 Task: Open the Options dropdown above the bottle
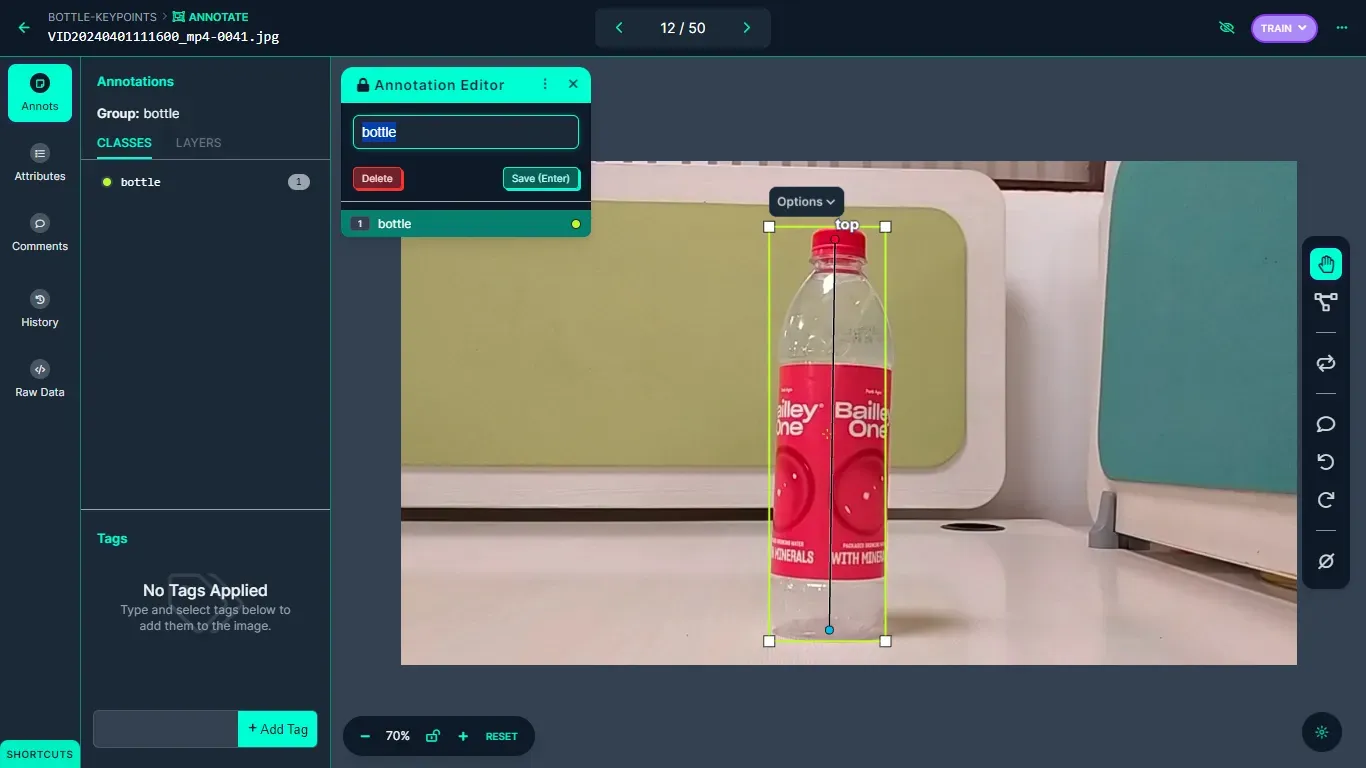(806, 201)
